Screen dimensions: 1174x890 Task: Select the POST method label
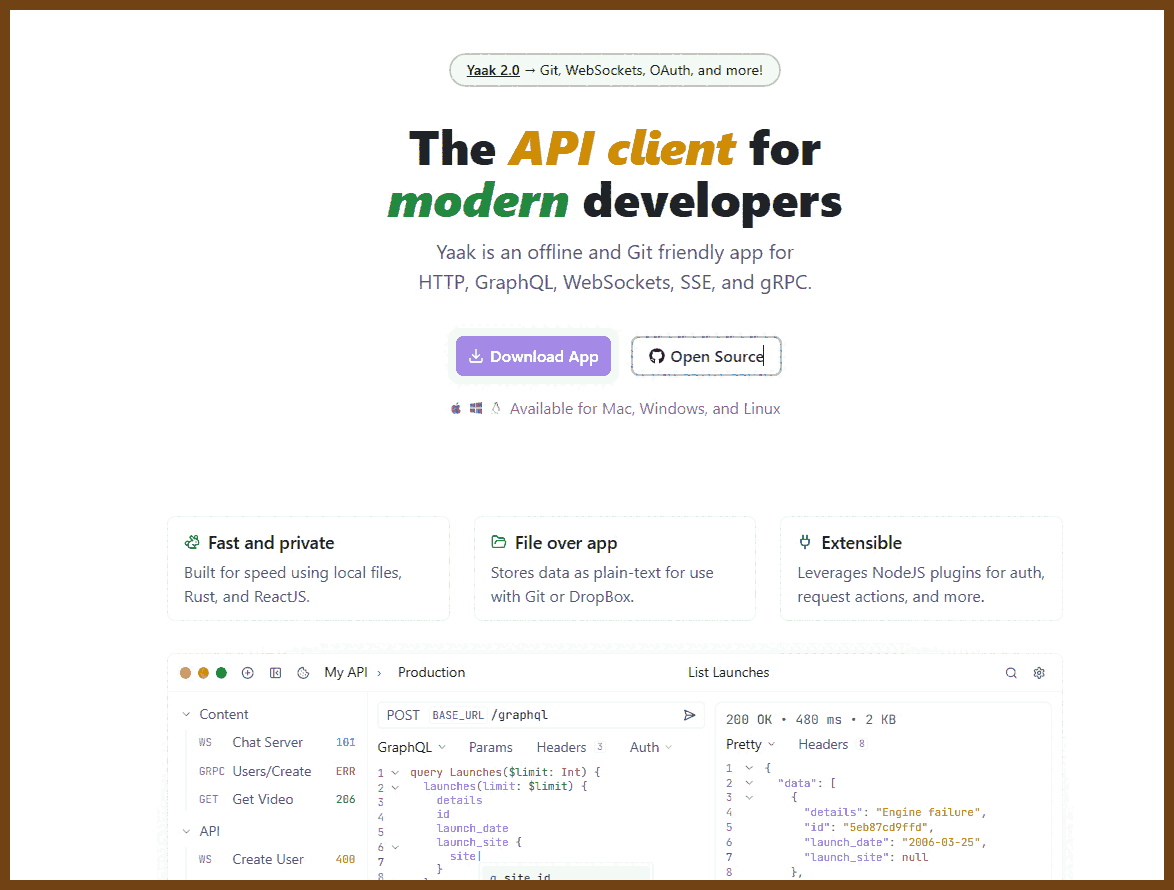coord(403,715)
